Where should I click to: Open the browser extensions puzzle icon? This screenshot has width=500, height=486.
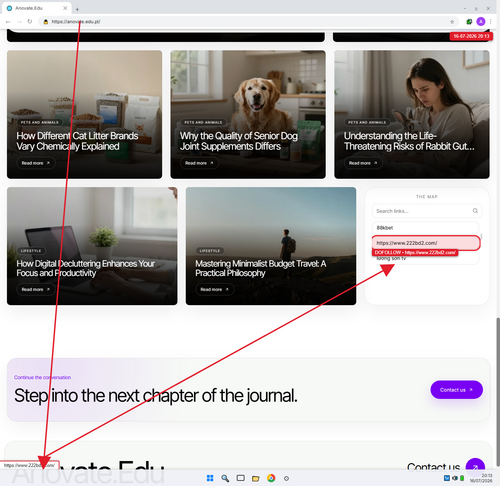[x=469, y=22]
